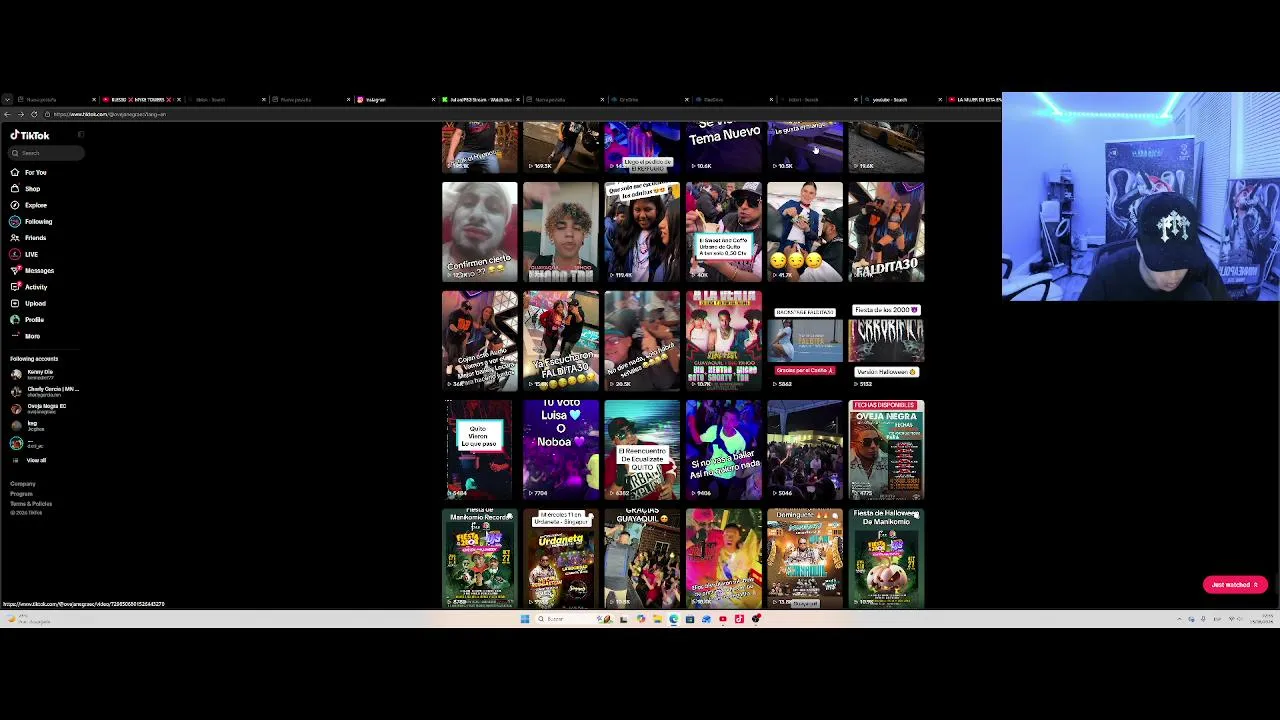Open the Edge icon in taskbar
The image size is (1280, 720).
(x=673, y=619)
